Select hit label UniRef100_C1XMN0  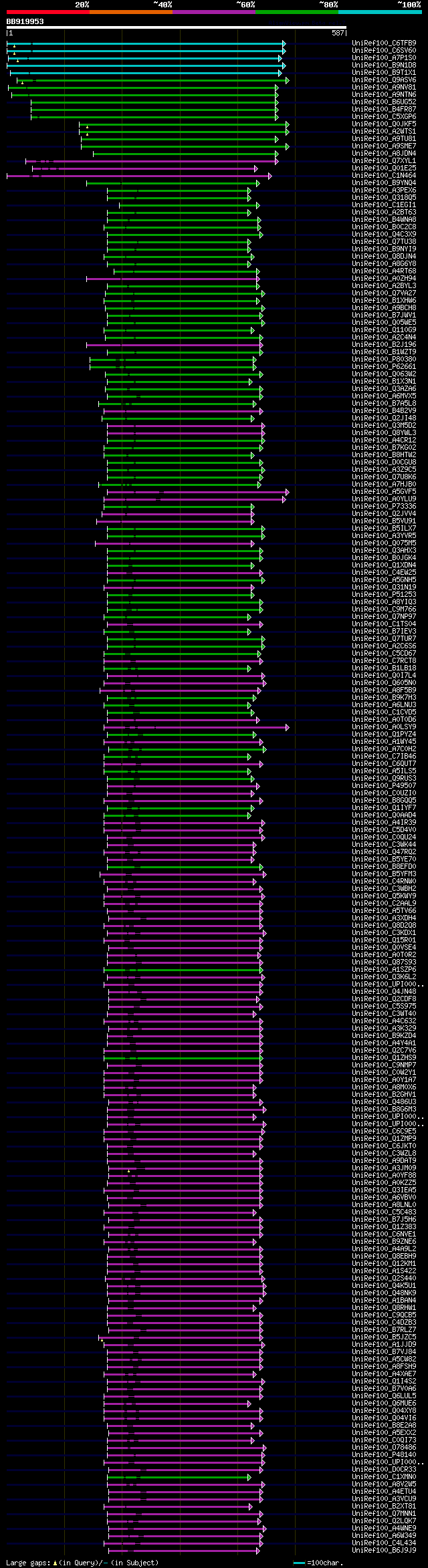pyautogui.click(x=384, y=1477)
